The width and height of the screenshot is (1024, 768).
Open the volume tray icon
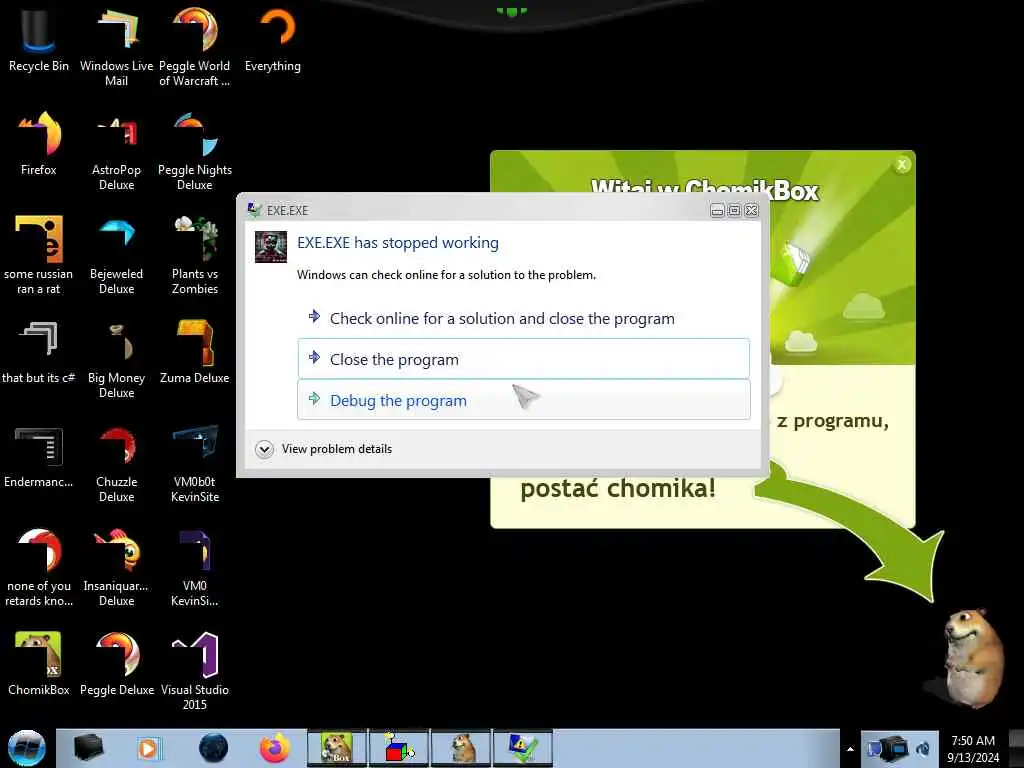(x=923, y=749)
